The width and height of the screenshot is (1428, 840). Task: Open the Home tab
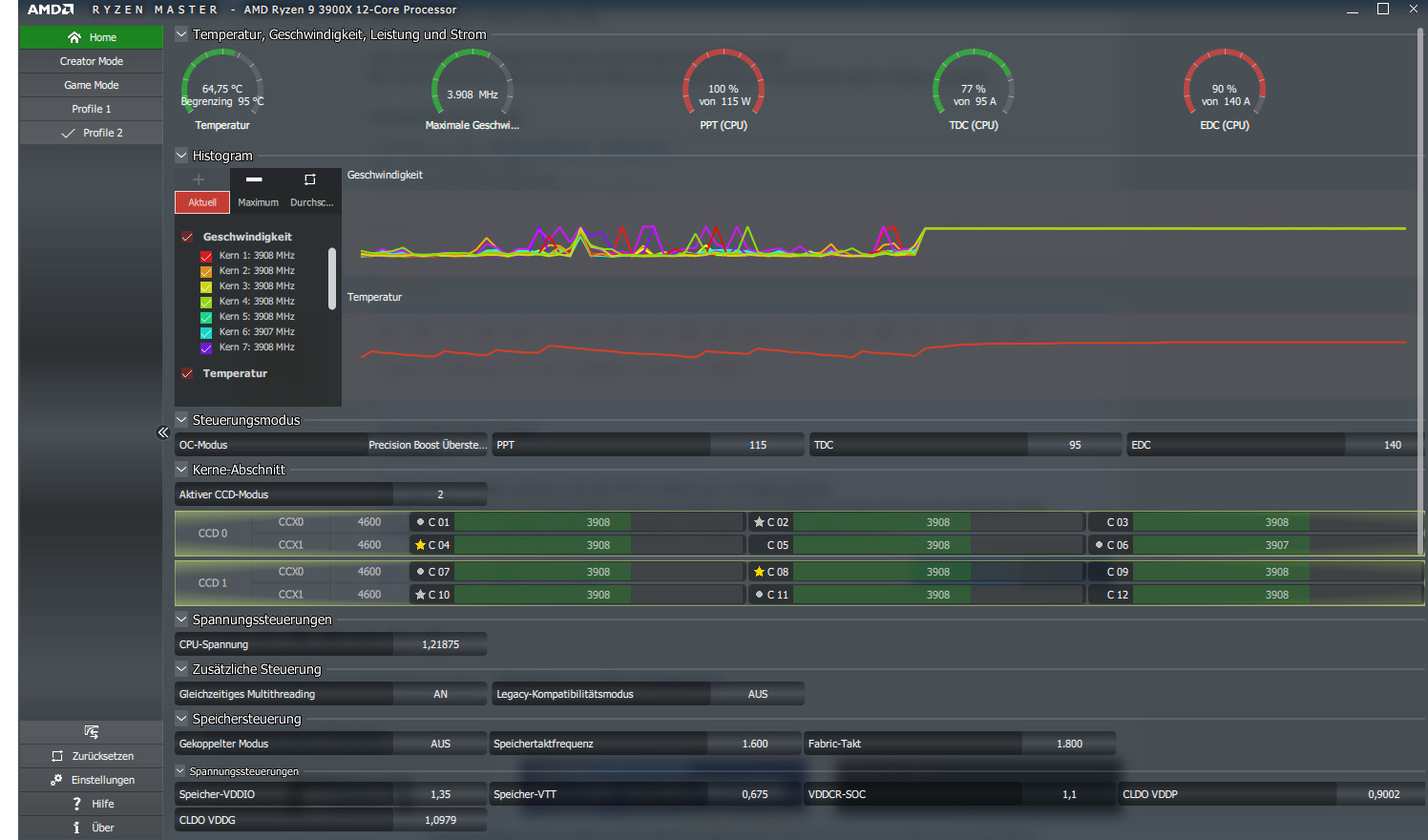point(92,37)
